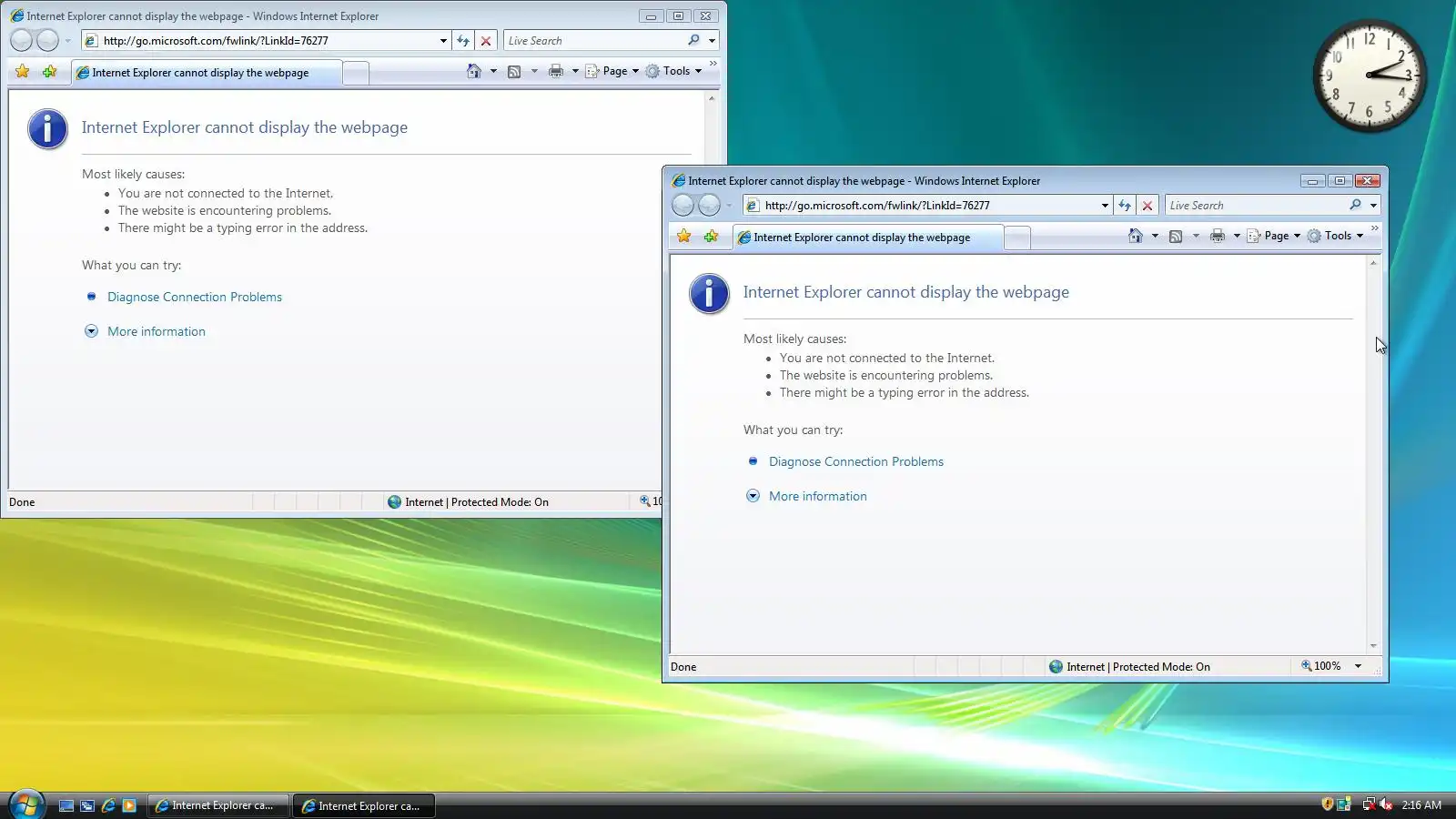This screenshot has width=1456, height=819.
Task: Open Print dropdown arrow in front IE window
Action: tap(1237, 236)
